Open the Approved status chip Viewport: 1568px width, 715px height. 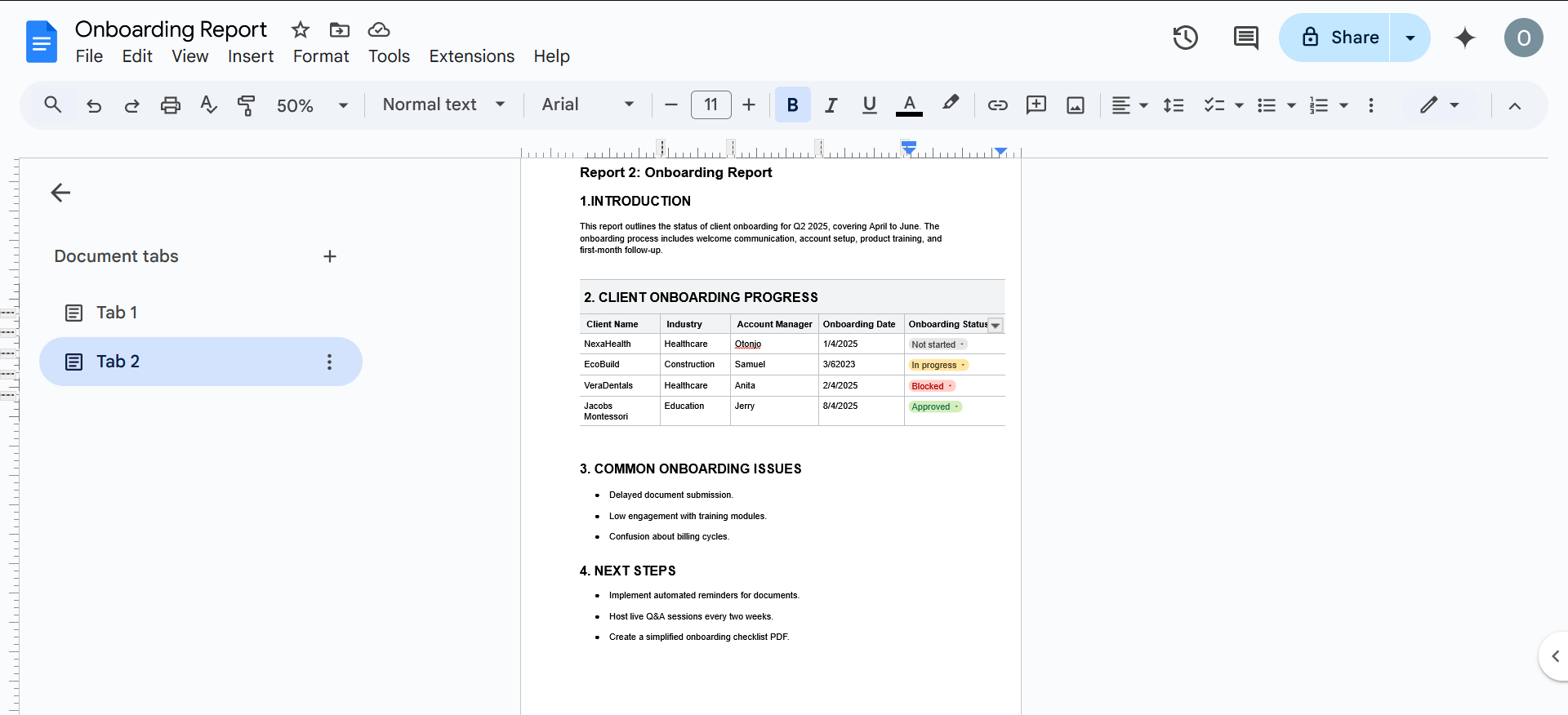(x=935, y=406)
